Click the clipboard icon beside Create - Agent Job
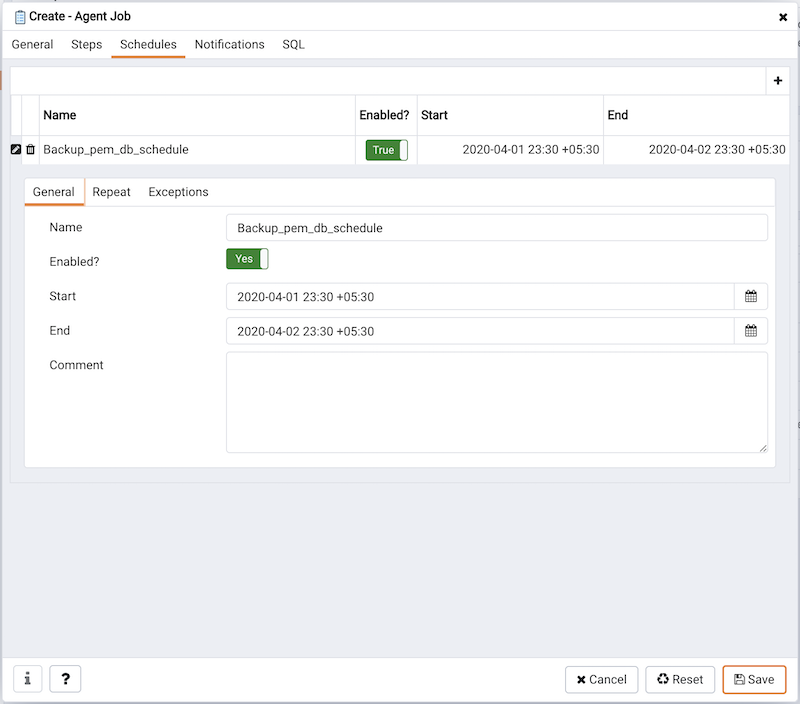The height and width of the screenshot is (704, 800). pyautogui.click(x=20, y=17)
